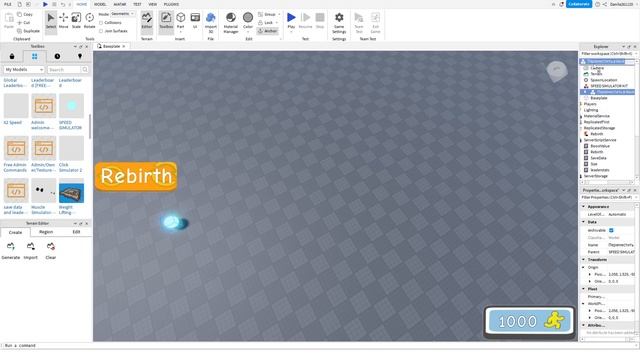Open the UI insert tool
The width and height of the screenshot is (640, 360).
tap(195, 20)
